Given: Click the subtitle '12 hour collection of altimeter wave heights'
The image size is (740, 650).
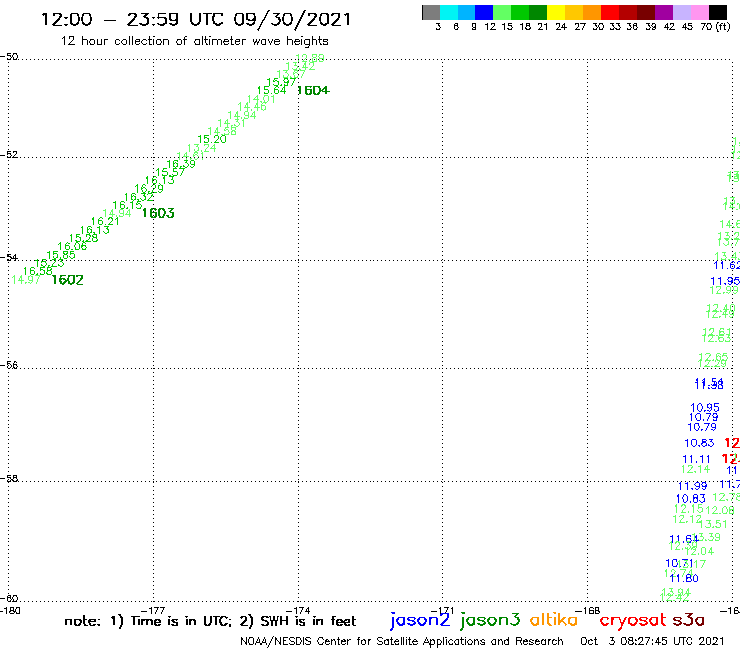Looking at the screenshot, I should coord(194,41).
